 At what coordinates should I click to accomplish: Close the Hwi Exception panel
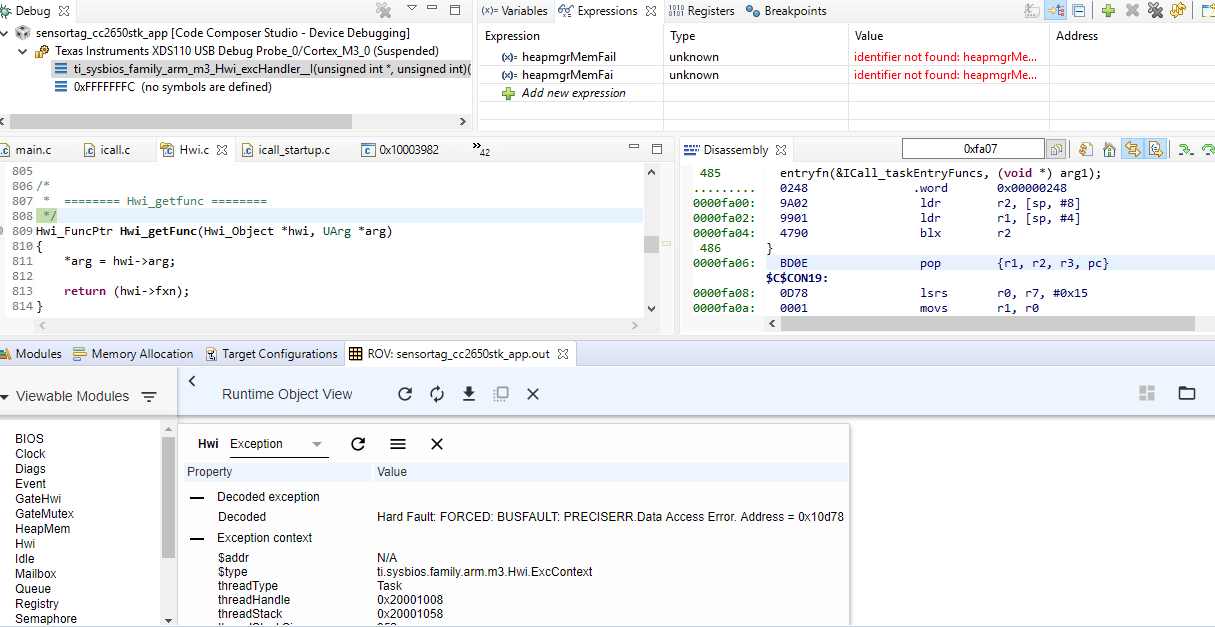pyautogui.click(x=437, y=444)
